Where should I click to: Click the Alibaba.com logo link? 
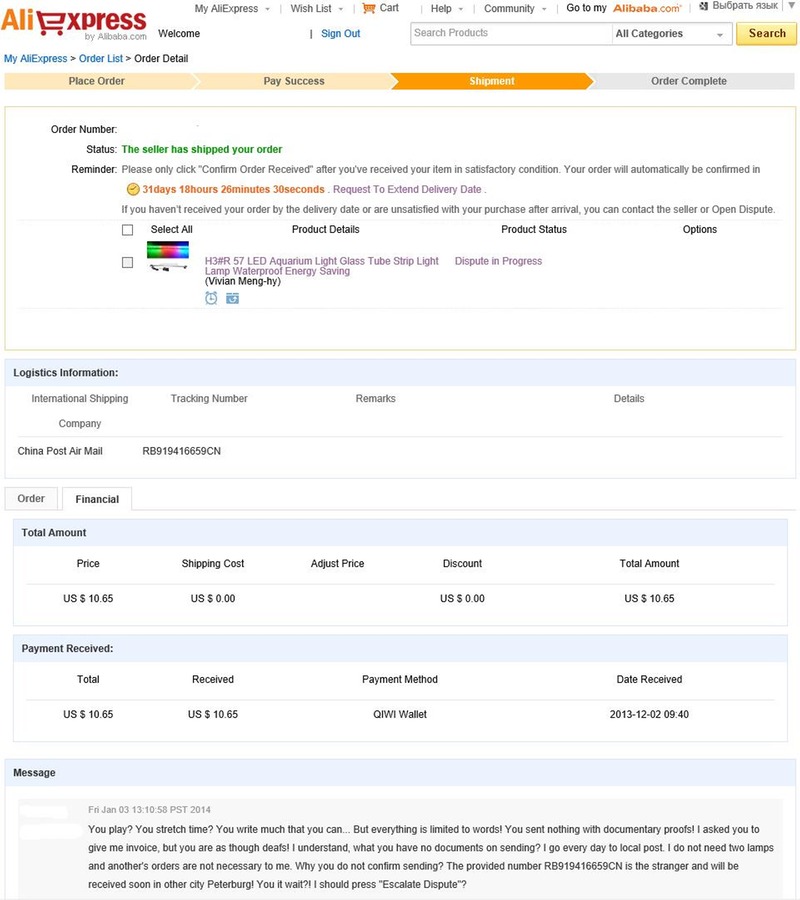click(x=647, y=9)
